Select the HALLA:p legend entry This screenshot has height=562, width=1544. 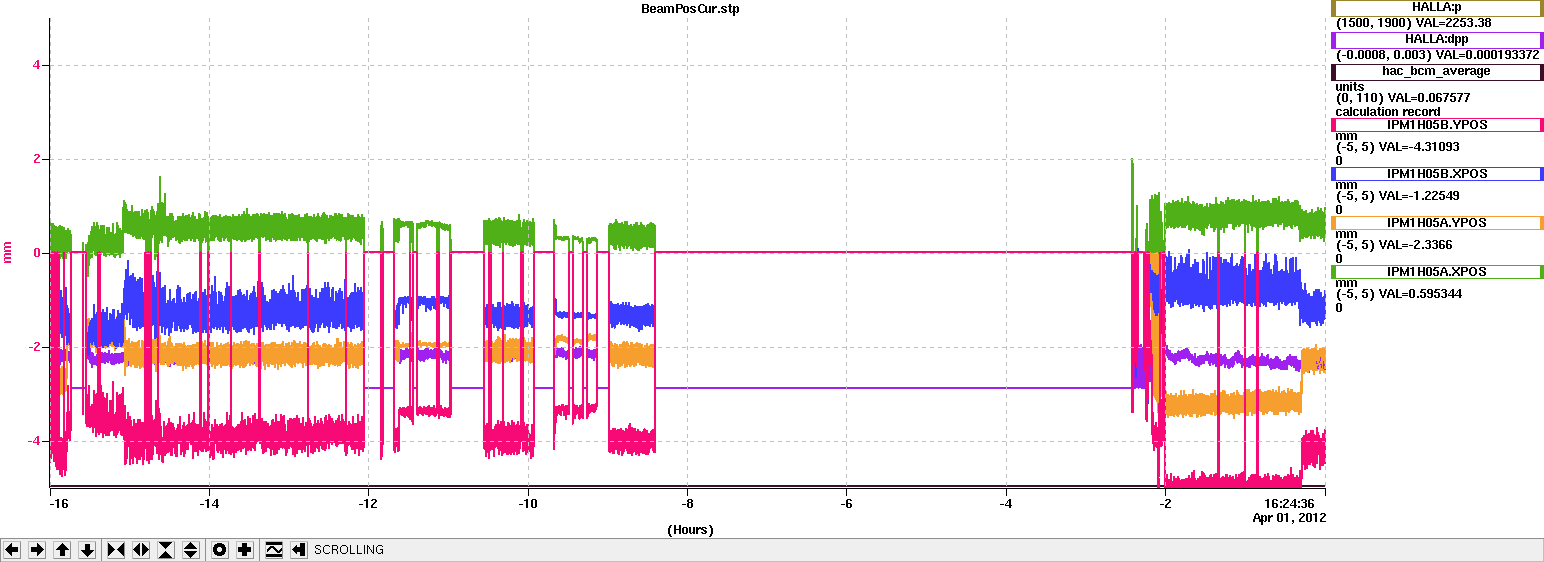[1437, 8]
